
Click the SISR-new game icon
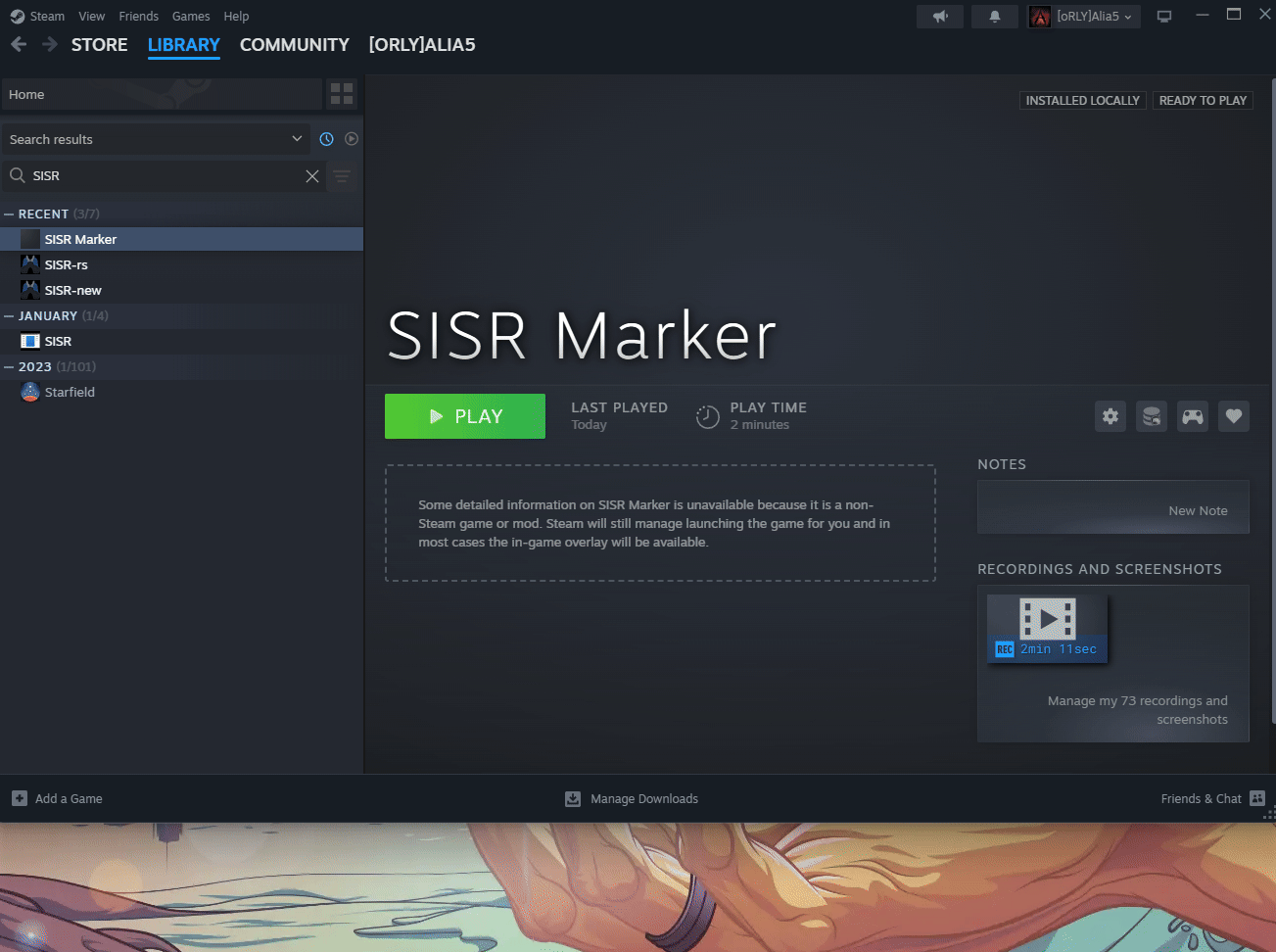click(x=30, y=290)
